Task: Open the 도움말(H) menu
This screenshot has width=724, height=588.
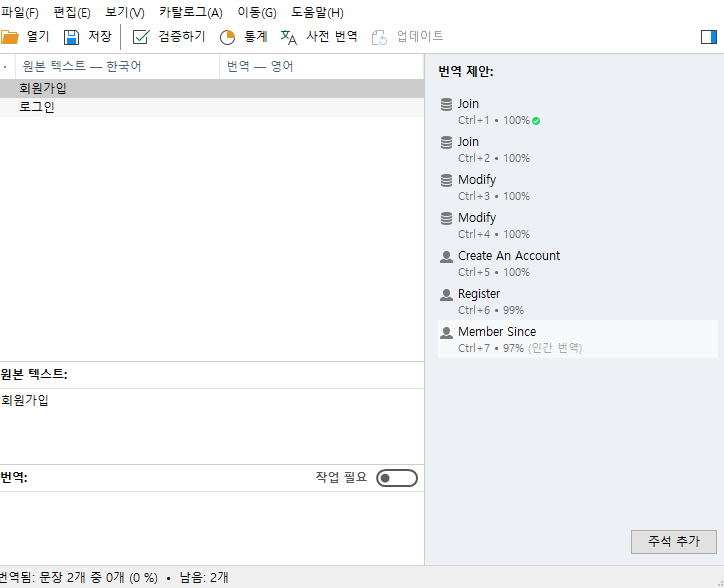Action: coord(317,13)
